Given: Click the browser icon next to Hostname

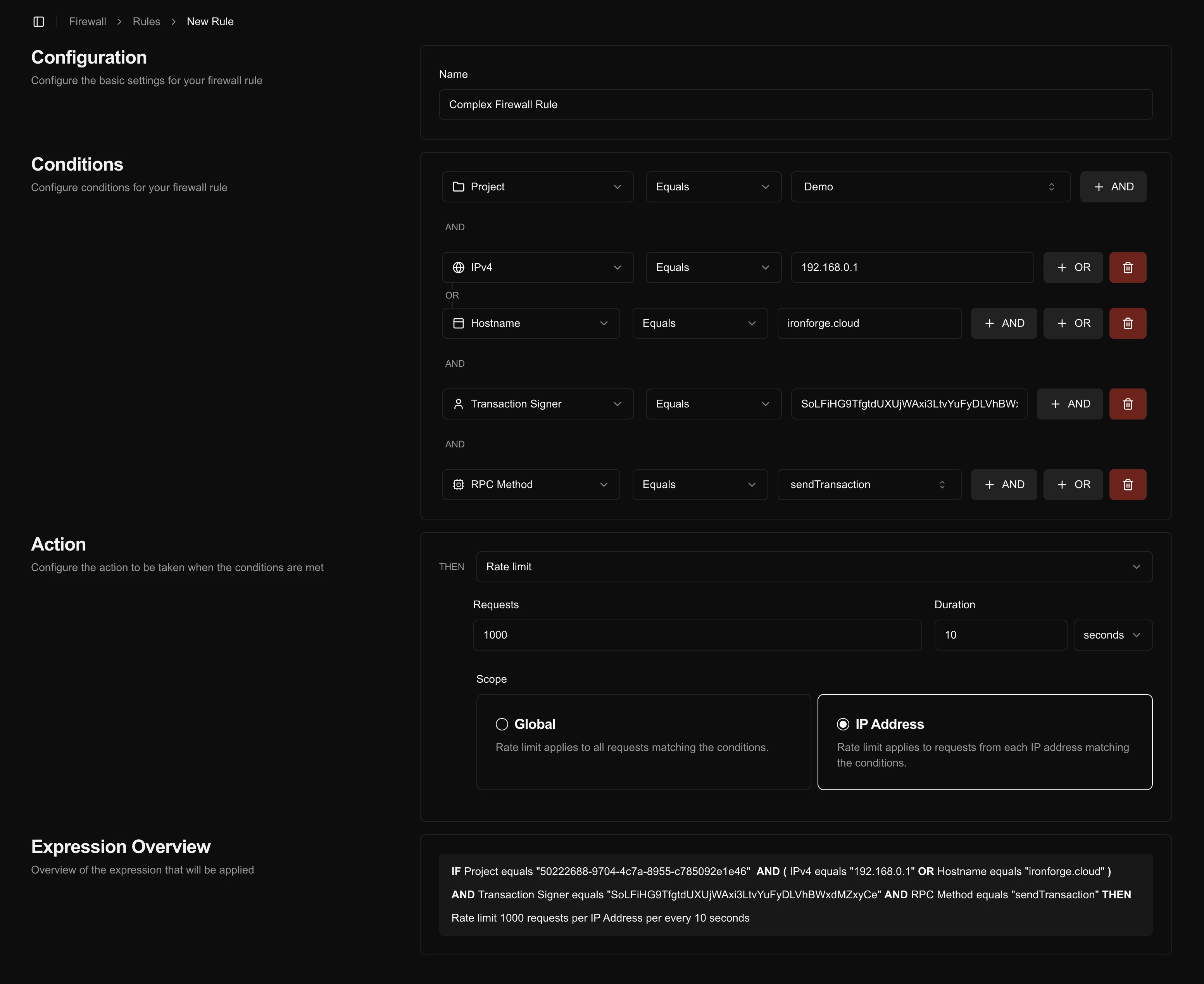Looking at the screenshot, I should point(459,323).
